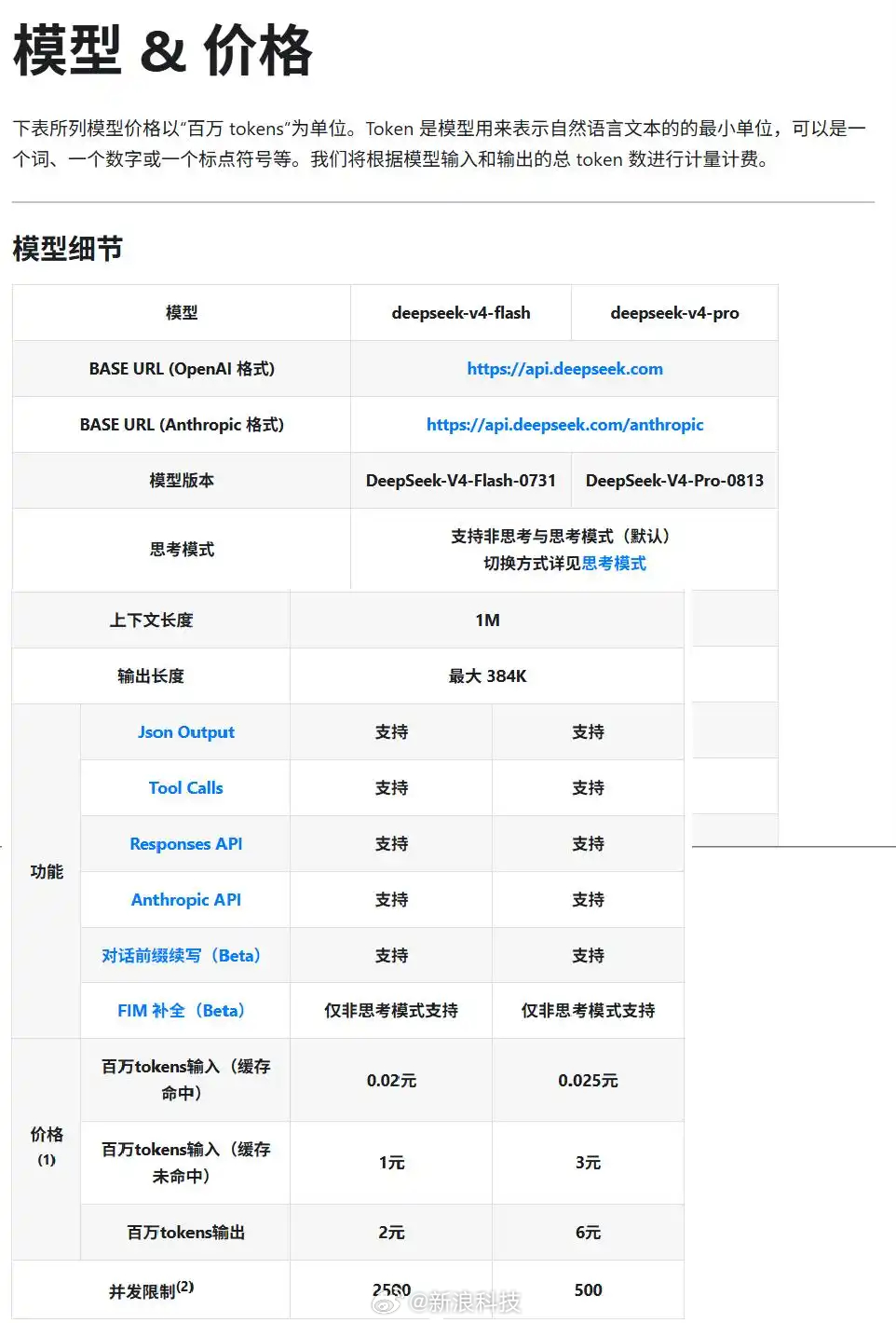Open the Responses API link
This screenshot has width=896, height=1323.
[x=186, y=844]
